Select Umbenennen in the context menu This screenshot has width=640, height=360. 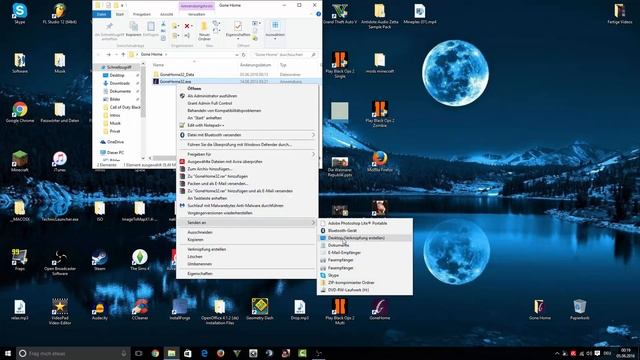point(248,264)
